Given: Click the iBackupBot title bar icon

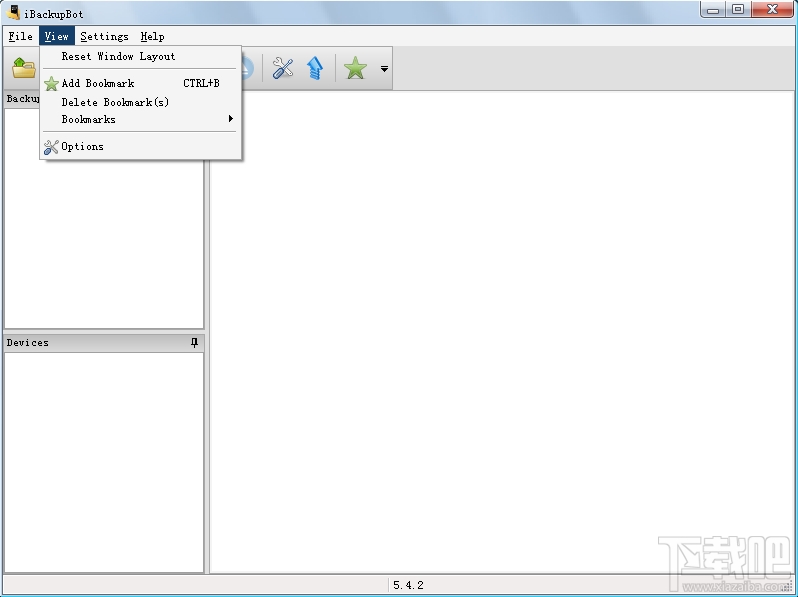Looking at the screenshot, I should pos(13,13).
